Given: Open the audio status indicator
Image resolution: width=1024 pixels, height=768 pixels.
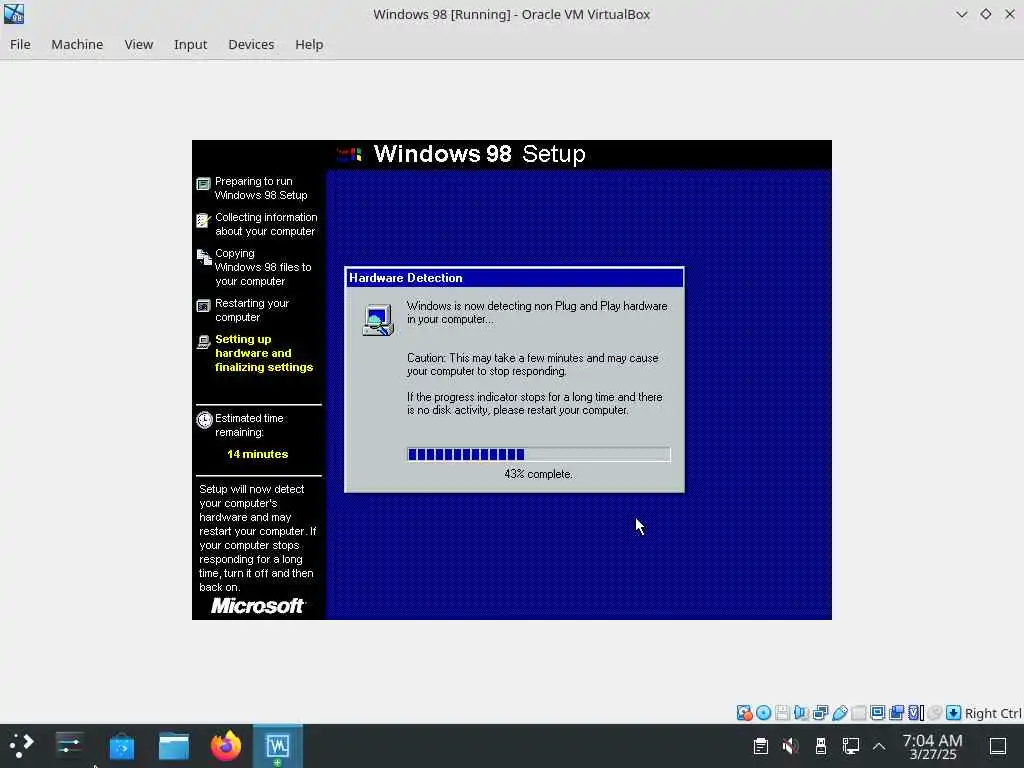Looking at the screenshot, I should point(801,712).
